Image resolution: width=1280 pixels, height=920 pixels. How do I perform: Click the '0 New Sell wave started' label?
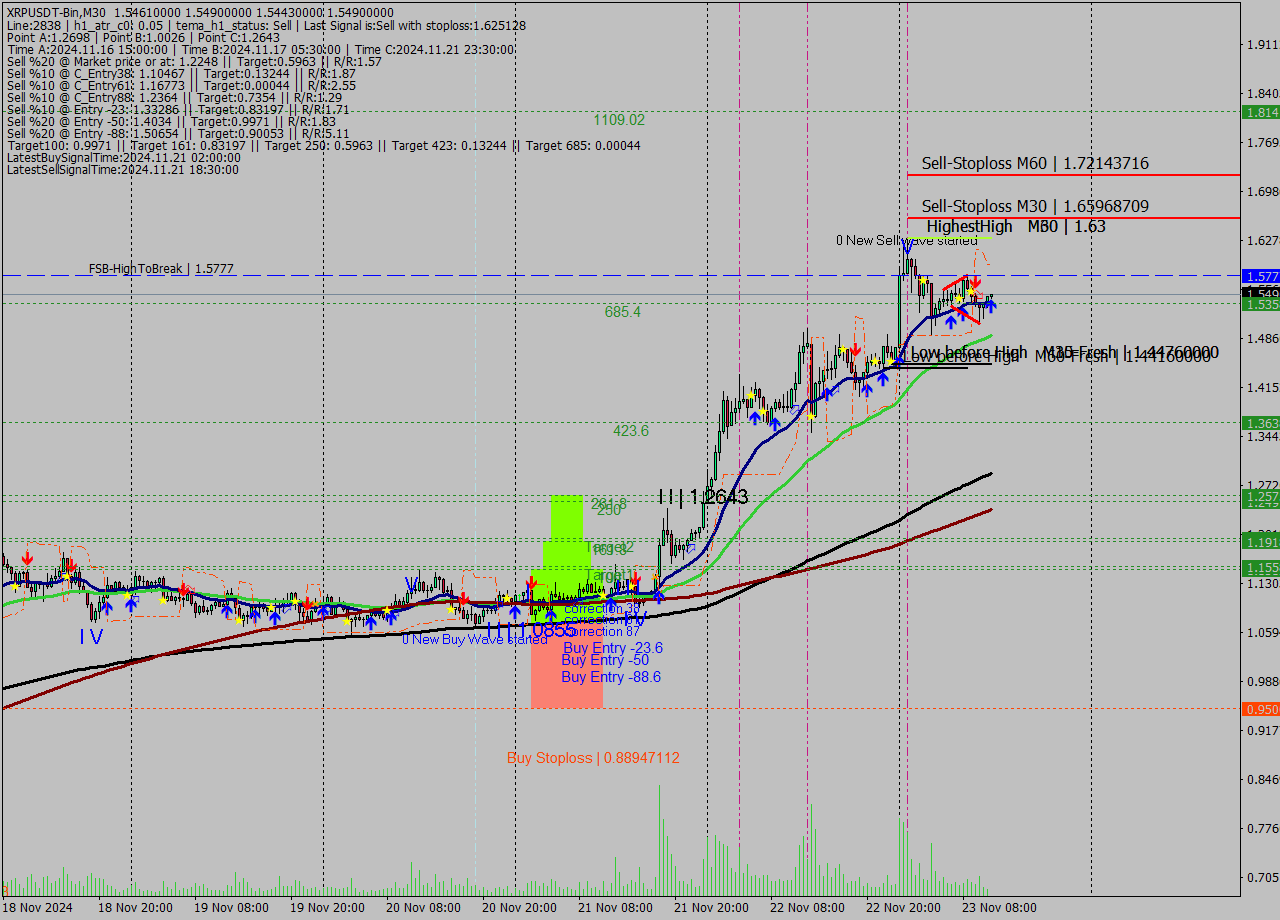pos(907,240)
